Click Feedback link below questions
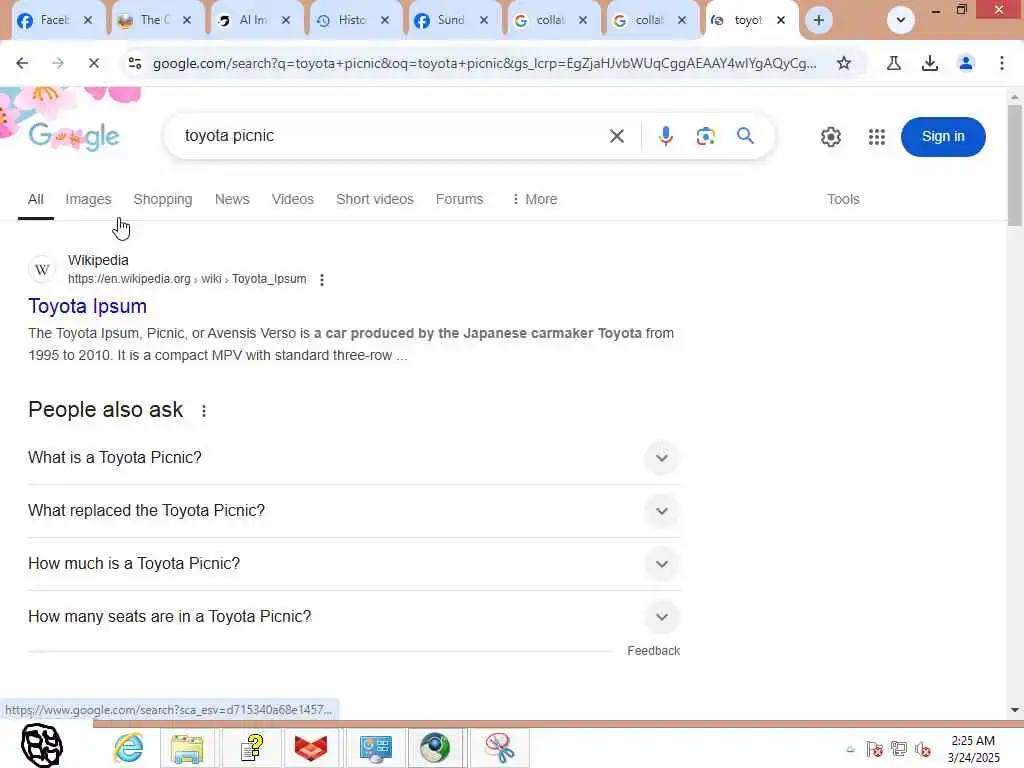Screen dimensions: 1024x768 [x=653, y=651]
